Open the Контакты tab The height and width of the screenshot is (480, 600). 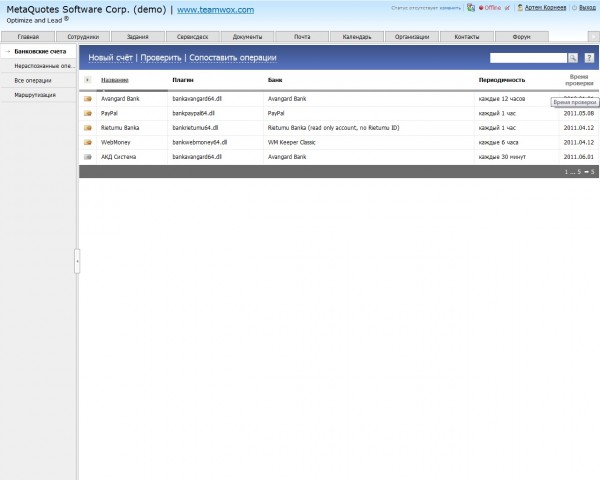467,37
